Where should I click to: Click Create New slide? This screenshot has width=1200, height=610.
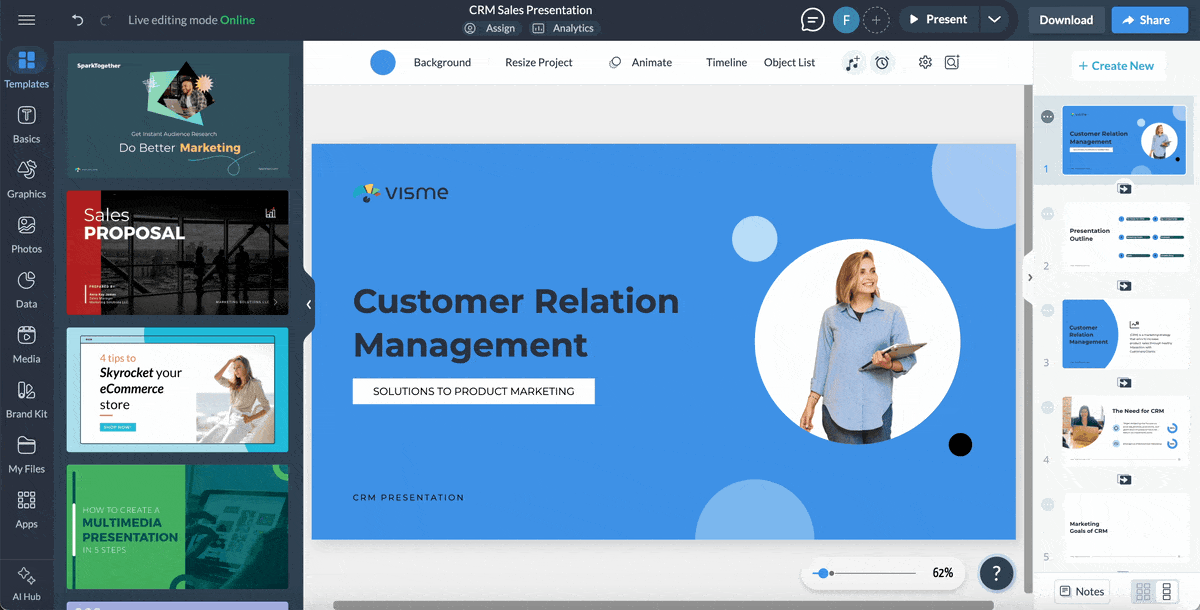click(1115, 66)
